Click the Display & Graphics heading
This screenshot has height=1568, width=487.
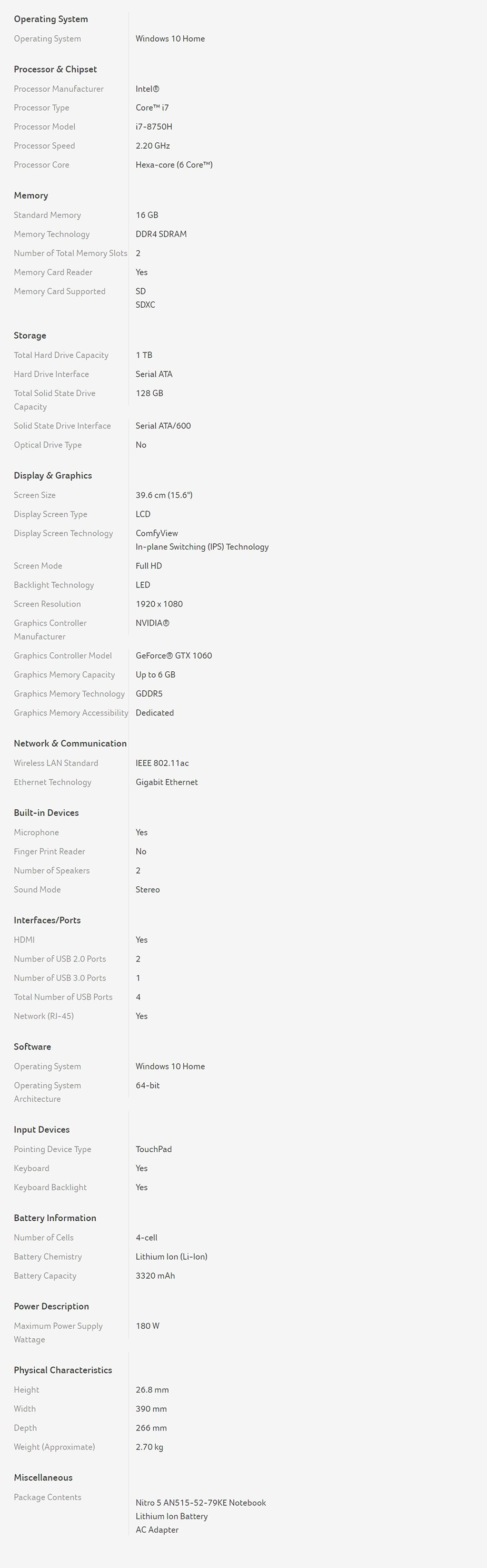pyautogui.click(x=53, y=475)
